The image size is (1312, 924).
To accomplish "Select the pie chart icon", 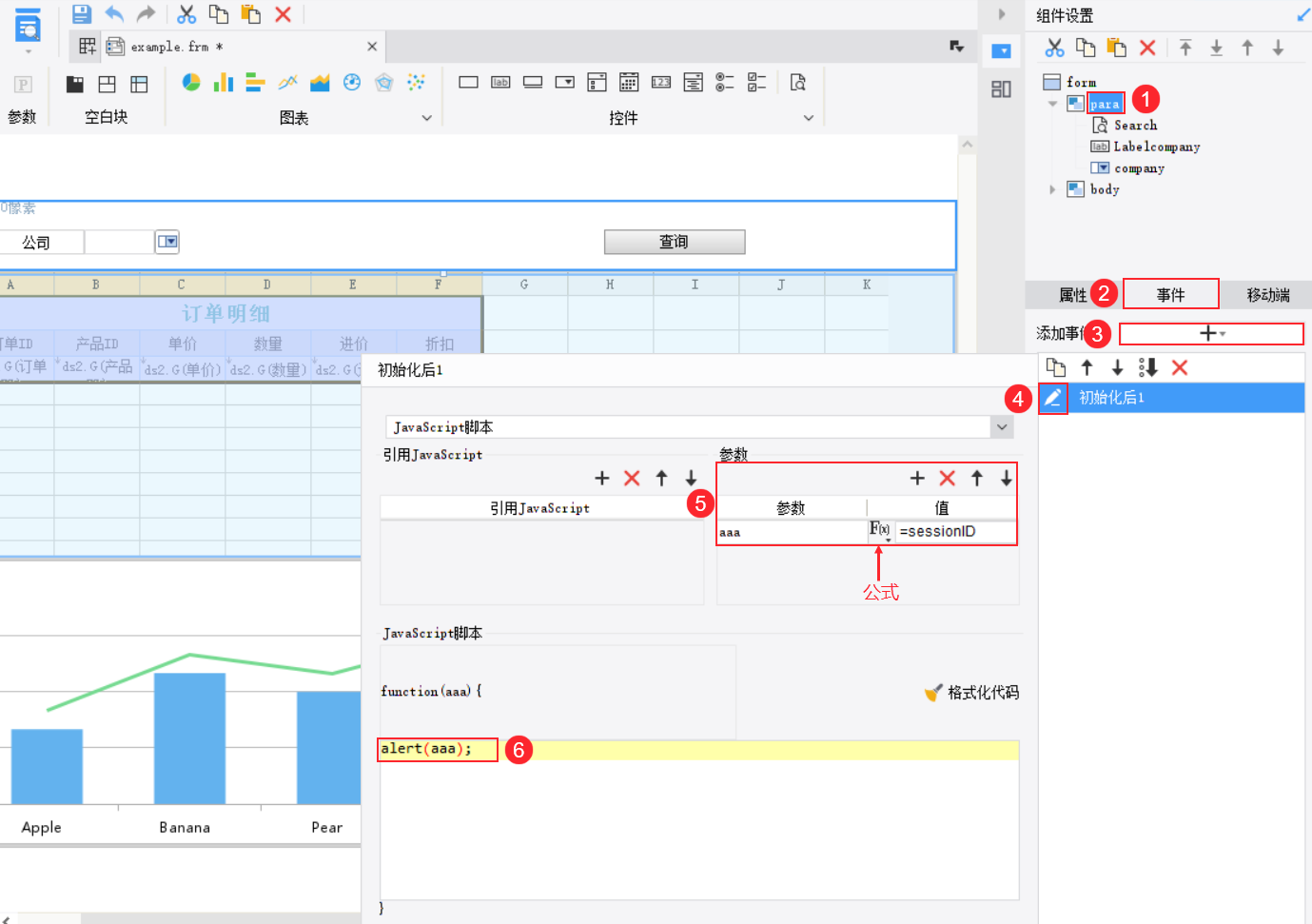I will pos(191,83).
